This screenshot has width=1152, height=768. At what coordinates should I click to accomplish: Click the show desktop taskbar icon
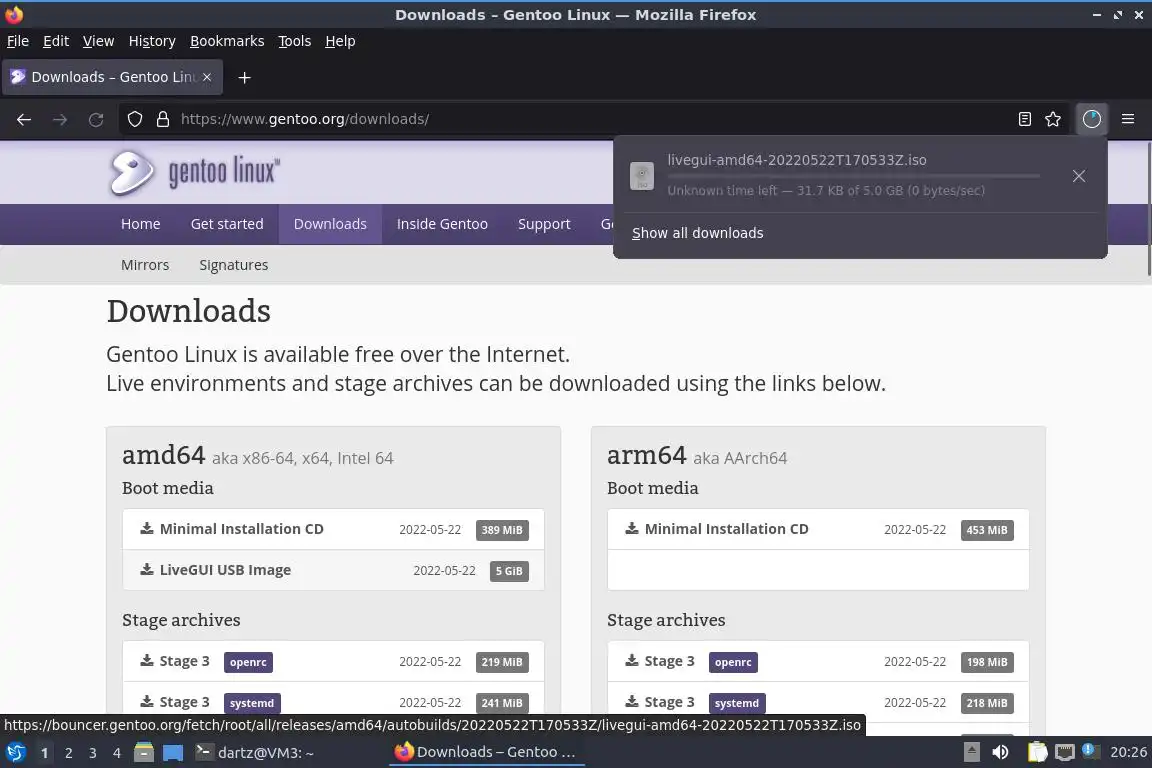click(x=173, y=753)
